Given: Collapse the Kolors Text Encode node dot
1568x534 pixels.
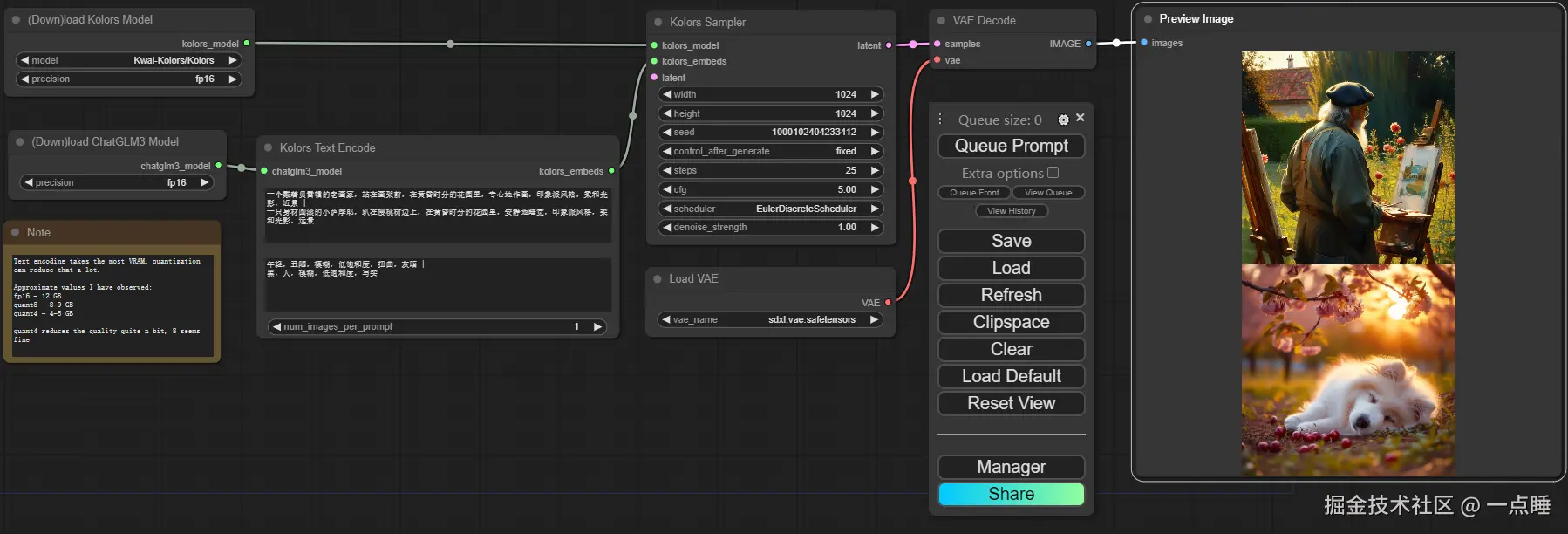Looking at the screenshot, I should click(269, 147).
